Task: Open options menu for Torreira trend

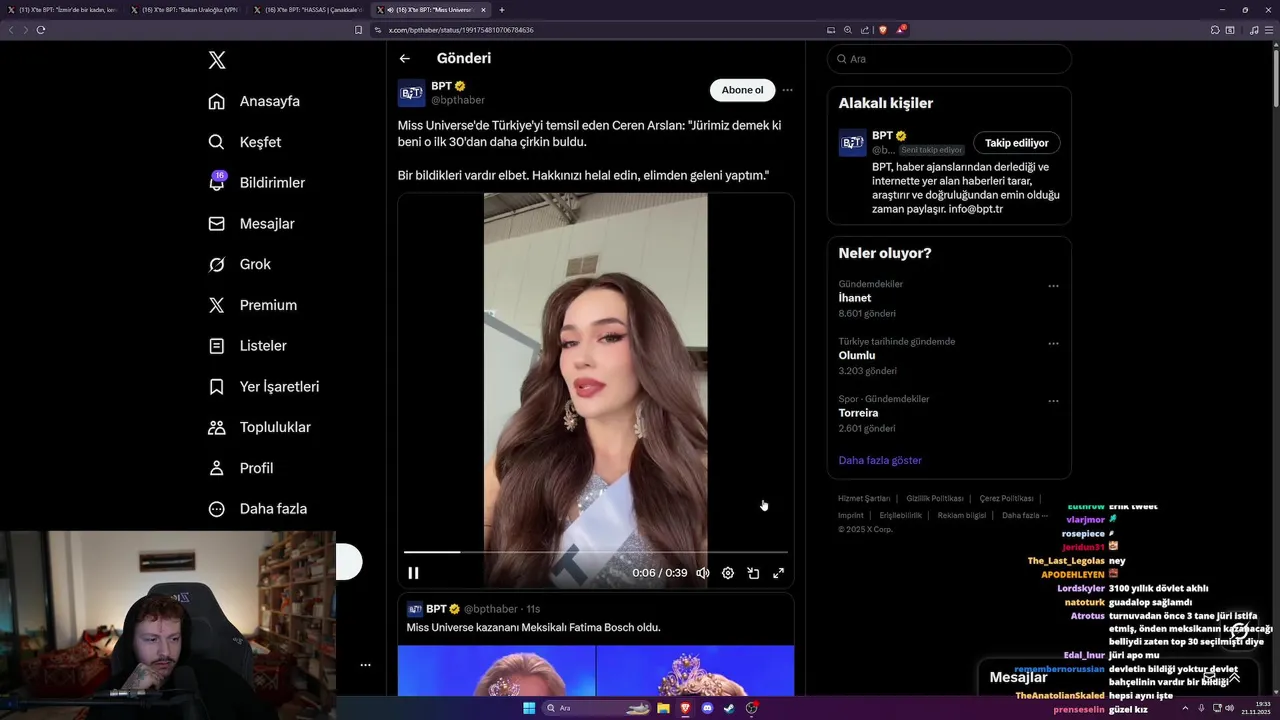Action: (1053, 401)
